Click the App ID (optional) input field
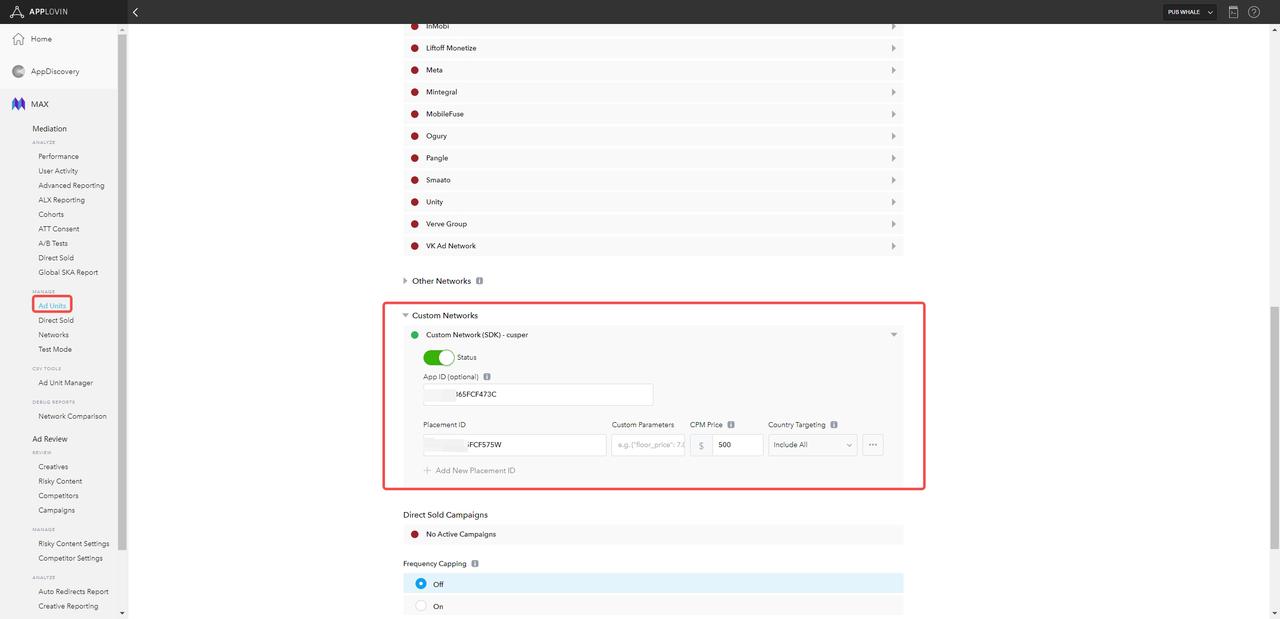Screen dimensions: 1280x619 coord(538,394)
